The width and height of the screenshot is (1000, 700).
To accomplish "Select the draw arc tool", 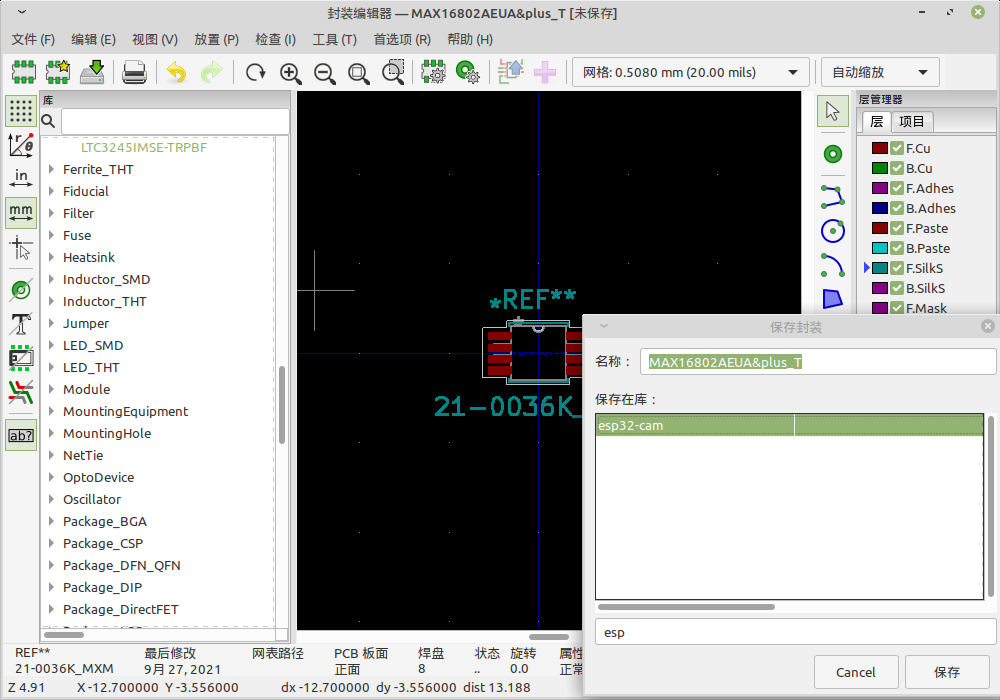I will tap(832, 265).
